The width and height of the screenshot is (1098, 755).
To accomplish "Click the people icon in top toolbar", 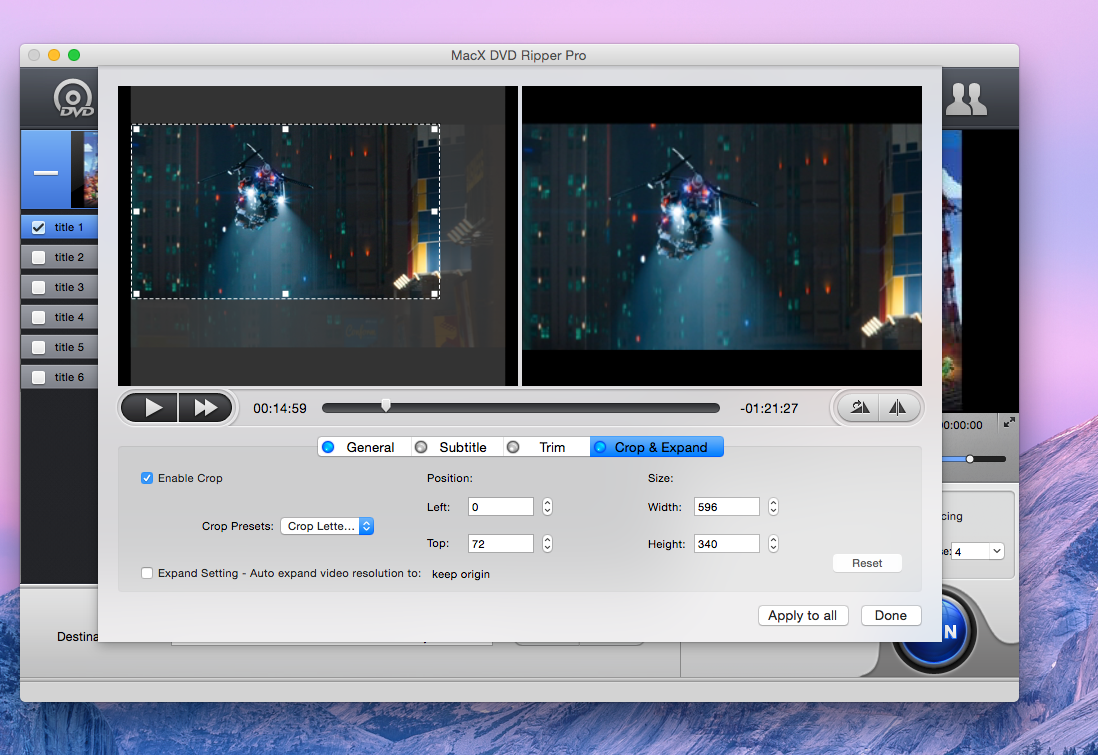I will 966,99.
